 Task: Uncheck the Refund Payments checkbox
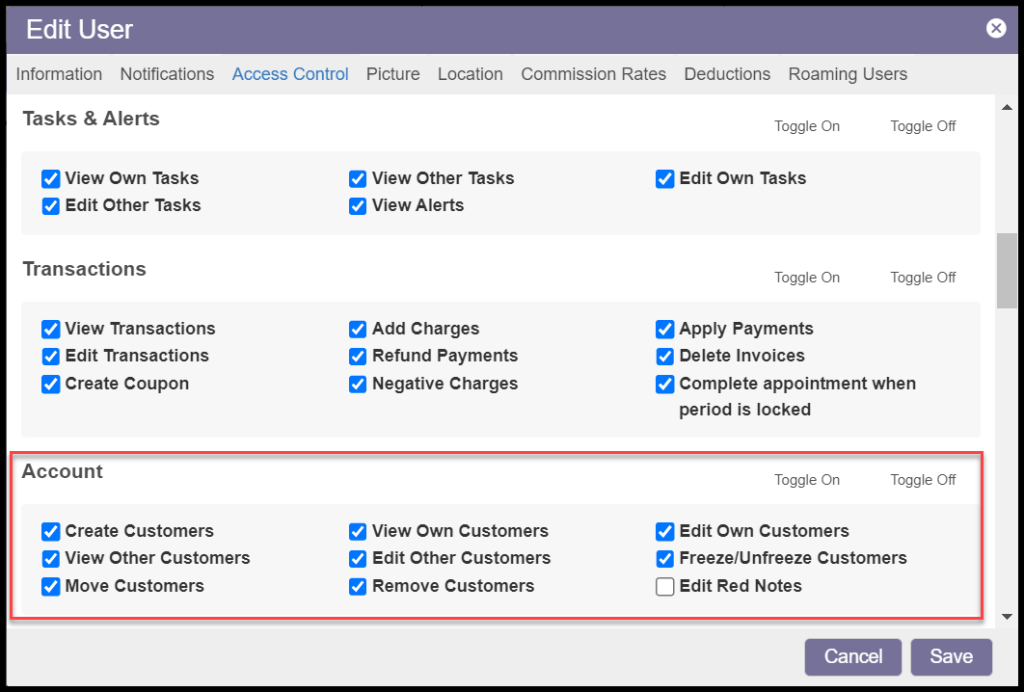(x=358, y=357)
